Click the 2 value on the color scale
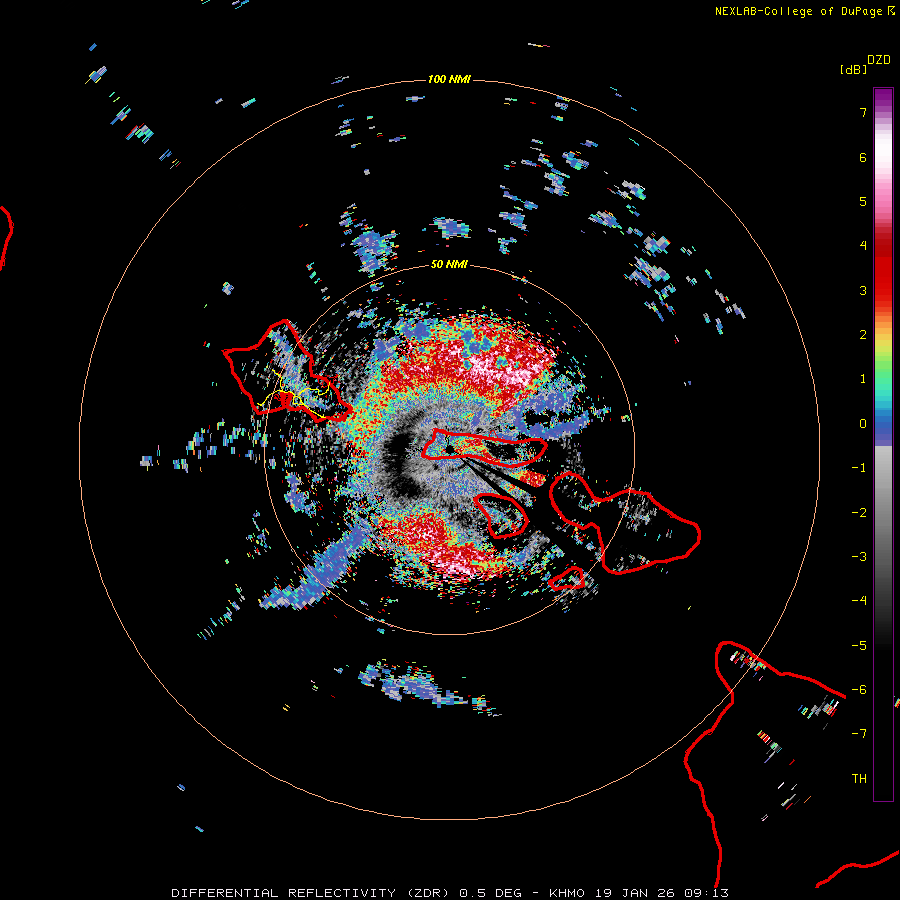 tap(863, 335)
